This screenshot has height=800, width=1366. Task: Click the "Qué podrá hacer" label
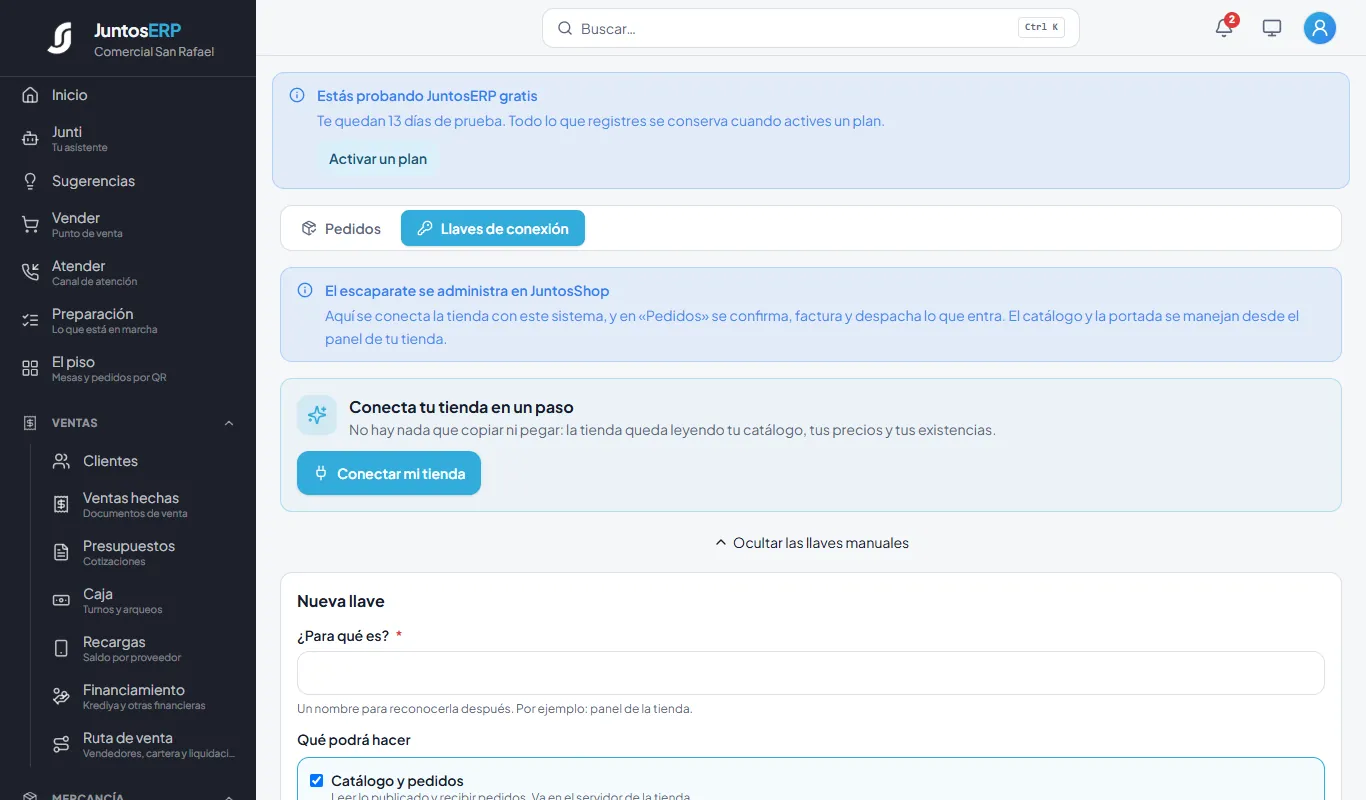354,740
